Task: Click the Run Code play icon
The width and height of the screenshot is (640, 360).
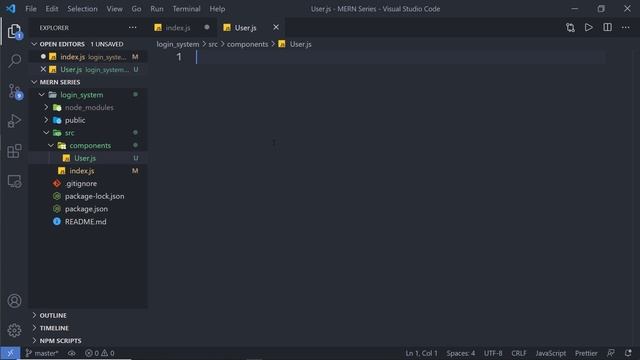Action: pos(589,27)
